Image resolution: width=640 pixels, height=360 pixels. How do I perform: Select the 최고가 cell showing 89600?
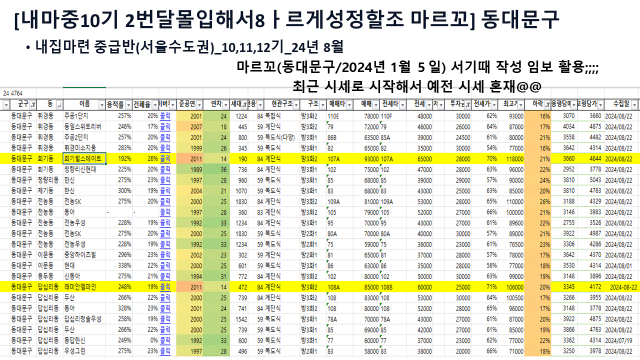tap(511, 222)
